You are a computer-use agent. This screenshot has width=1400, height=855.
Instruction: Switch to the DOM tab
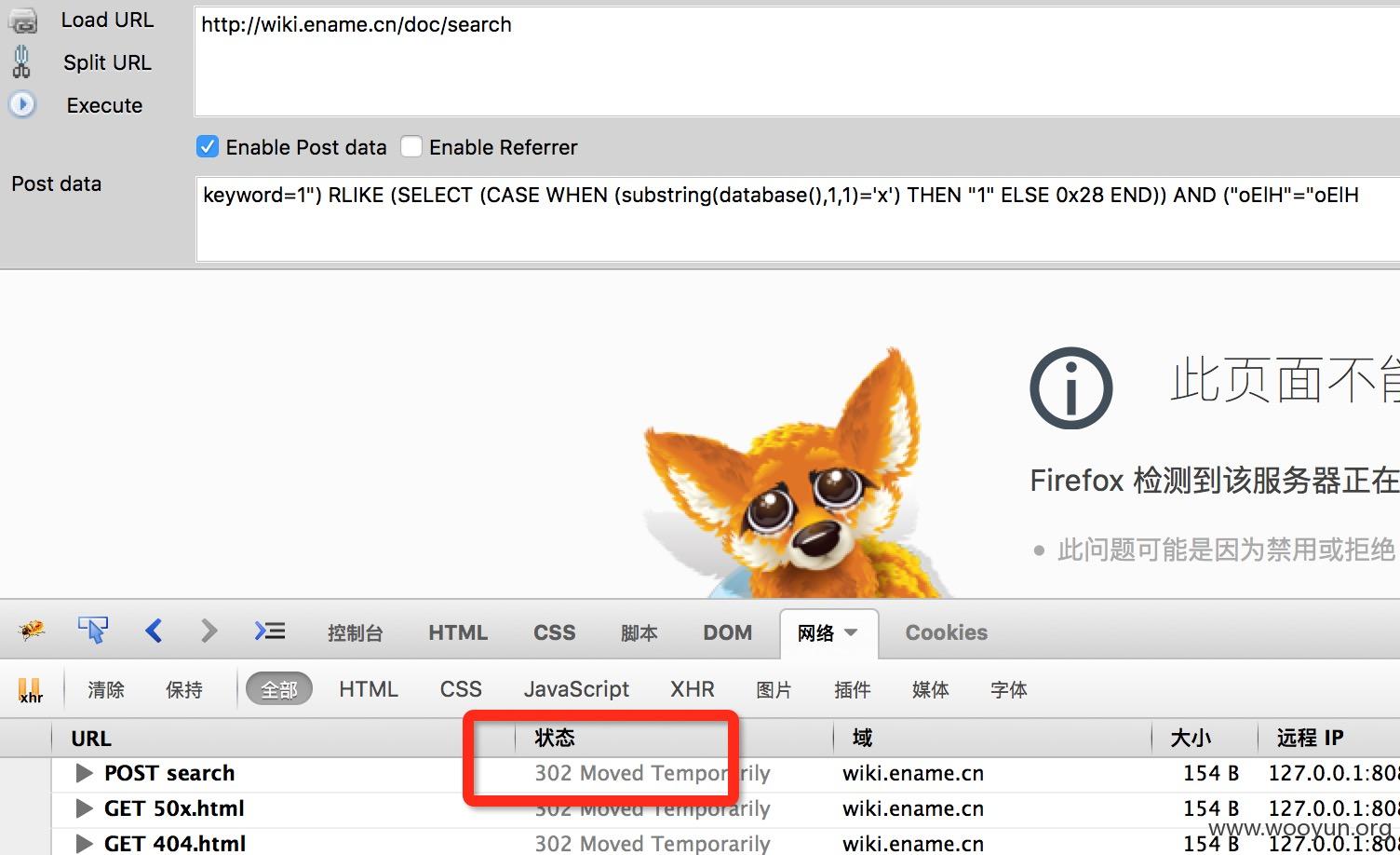point(727,632)
